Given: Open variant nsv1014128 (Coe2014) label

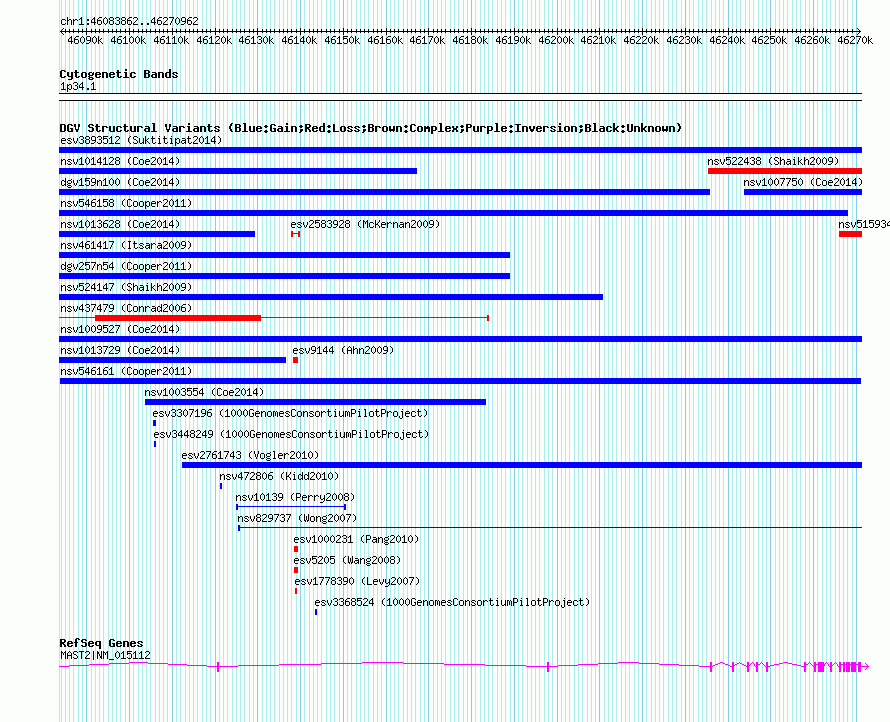Looking at the screenshot, I should click(x=120, y=161).
